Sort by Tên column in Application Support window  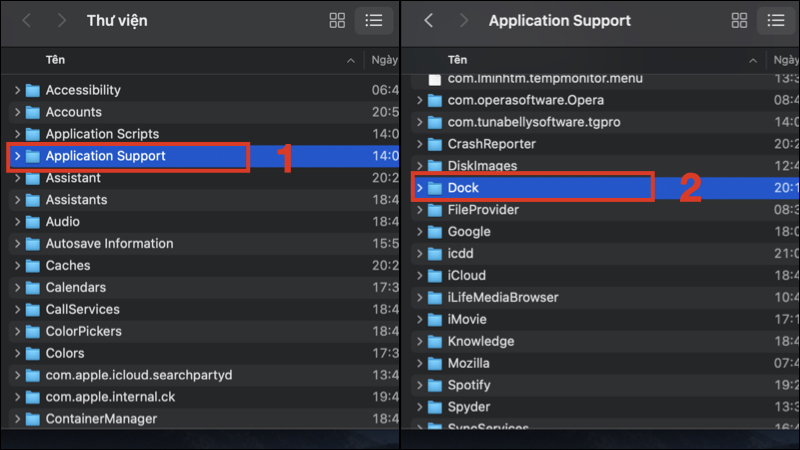click(458, 60)
